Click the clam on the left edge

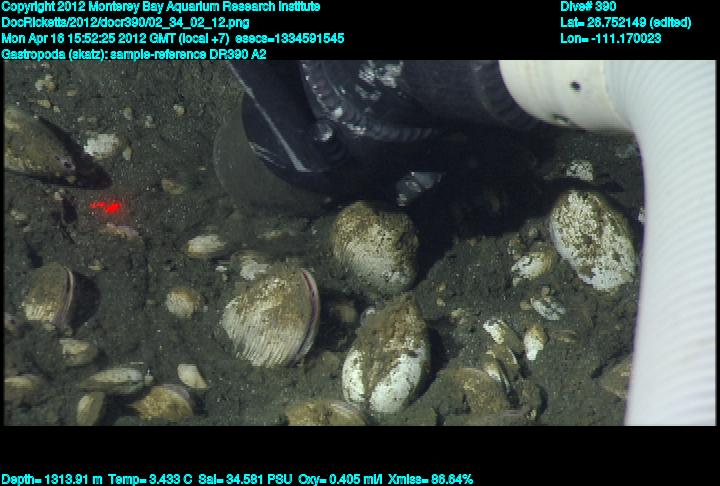(x=48, y=296)
